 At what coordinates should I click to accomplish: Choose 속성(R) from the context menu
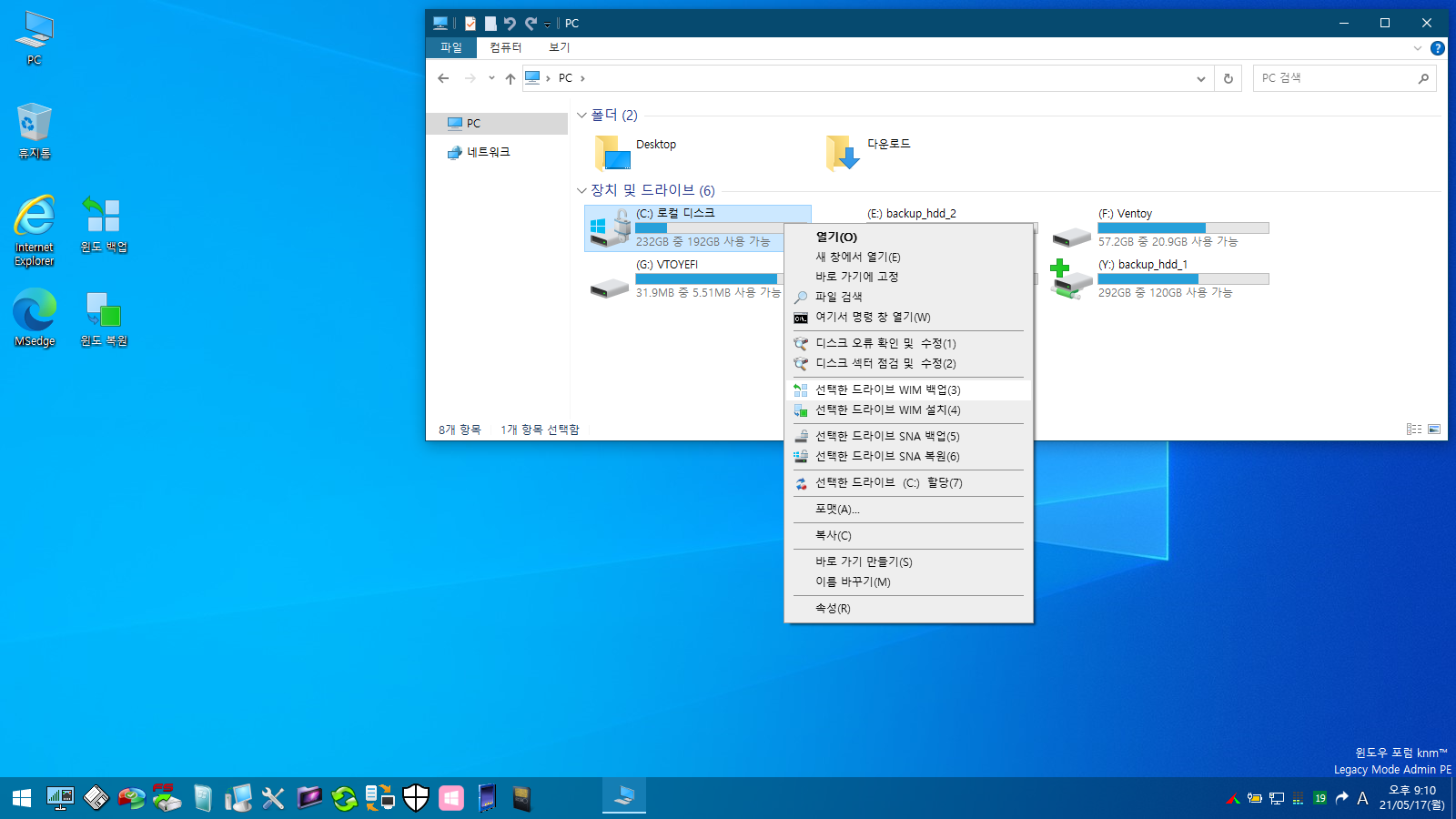908,609
